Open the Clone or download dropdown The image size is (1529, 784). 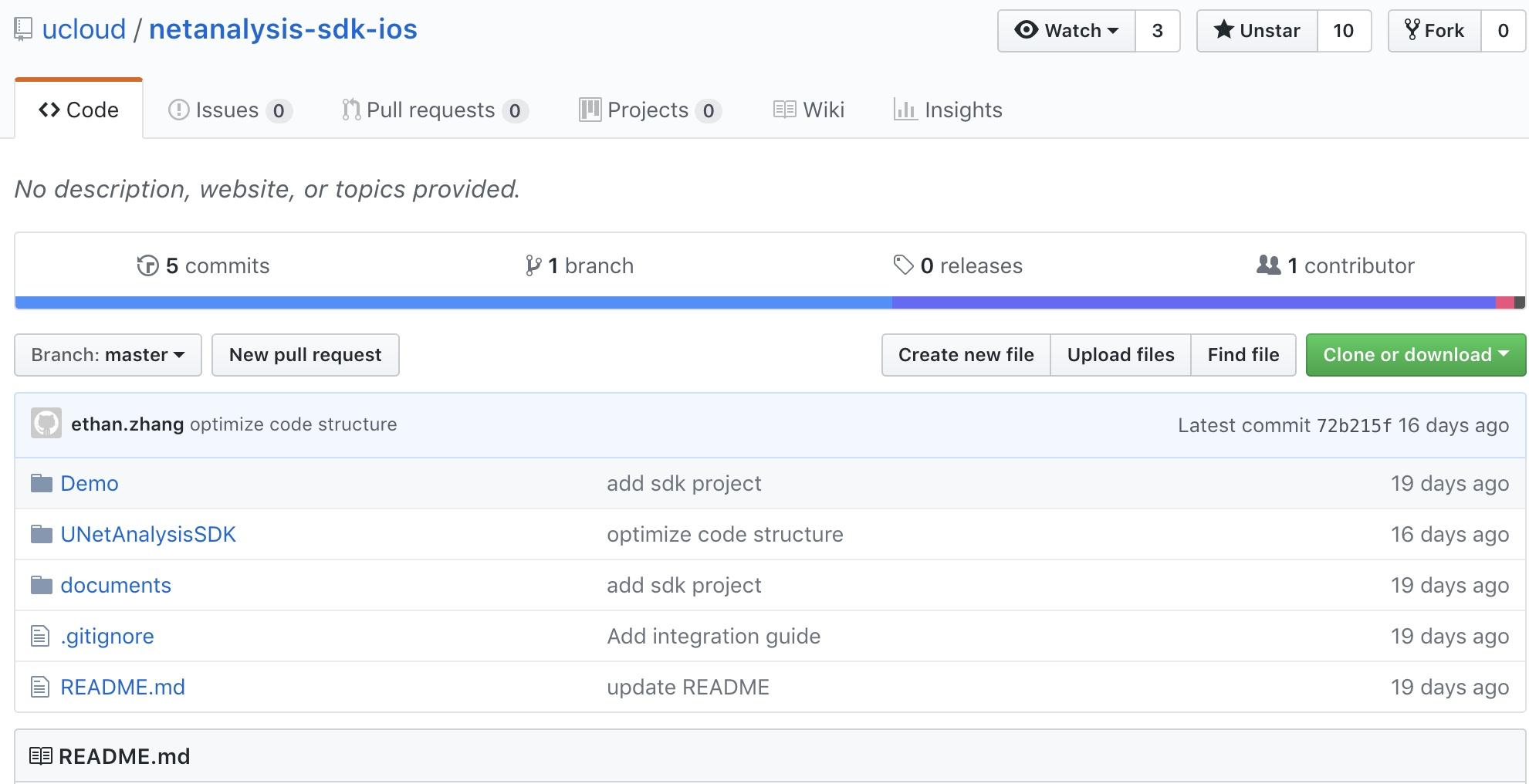[x=1416, y=355]
